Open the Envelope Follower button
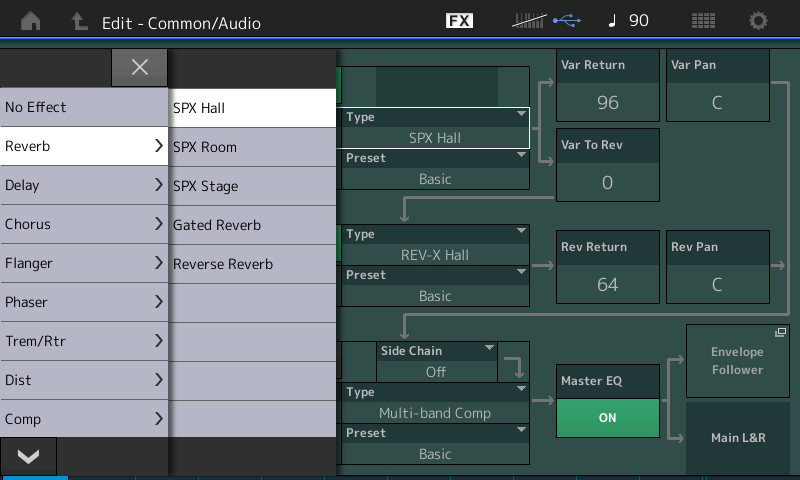 (x=738, y=361)
